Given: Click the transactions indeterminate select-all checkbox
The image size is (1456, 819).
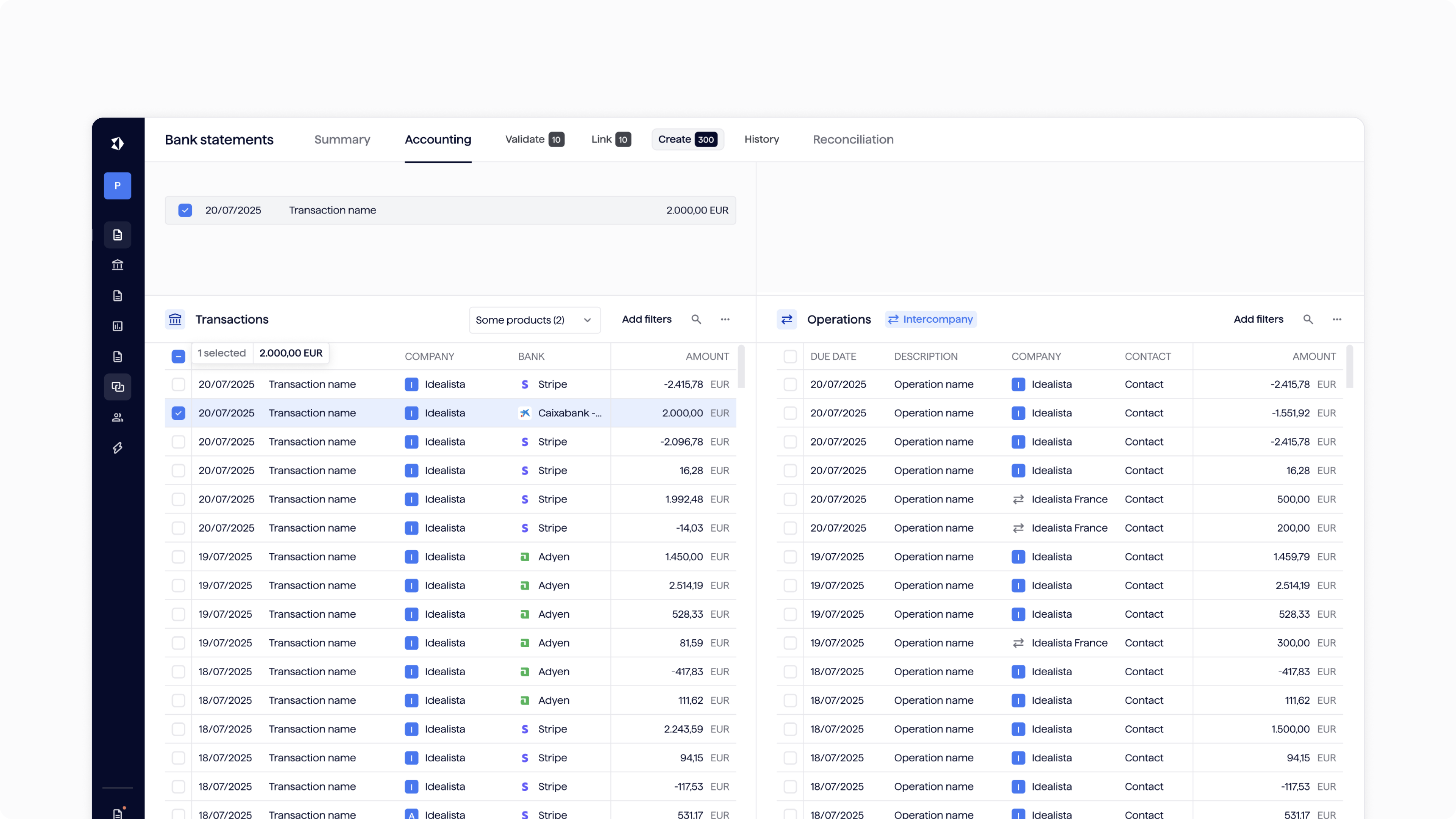Looking at the screenshot, I should pyautogui.click(x=178, y=357).
